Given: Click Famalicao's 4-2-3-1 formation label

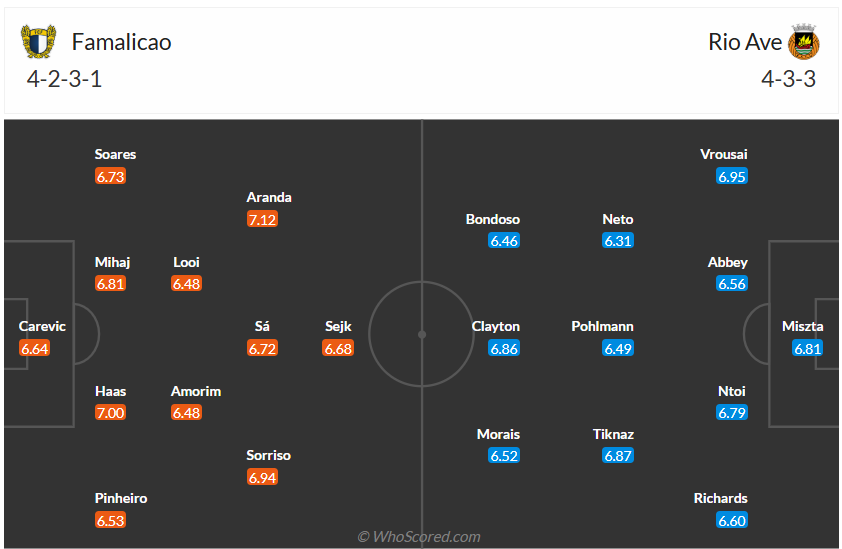Looking at the screenshot, I should click(65, 80).
